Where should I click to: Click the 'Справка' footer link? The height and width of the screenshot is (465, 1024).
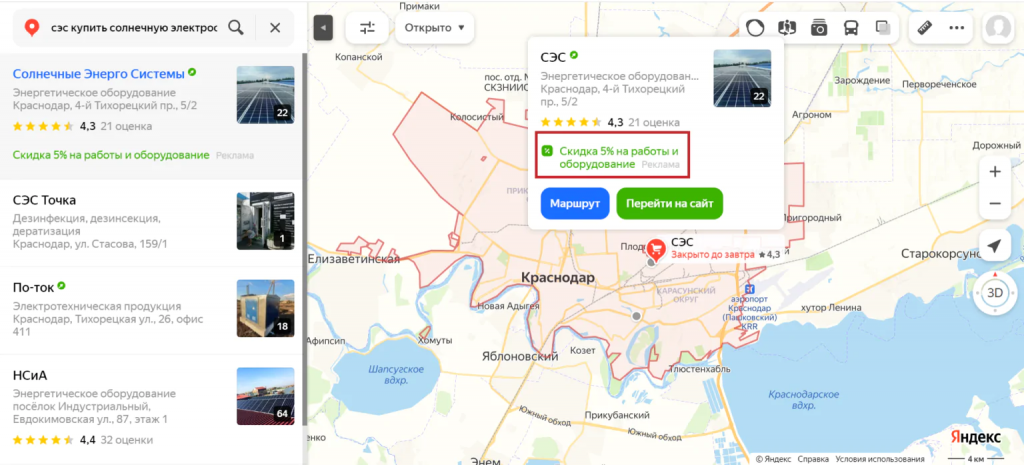[x=813, y=459]
